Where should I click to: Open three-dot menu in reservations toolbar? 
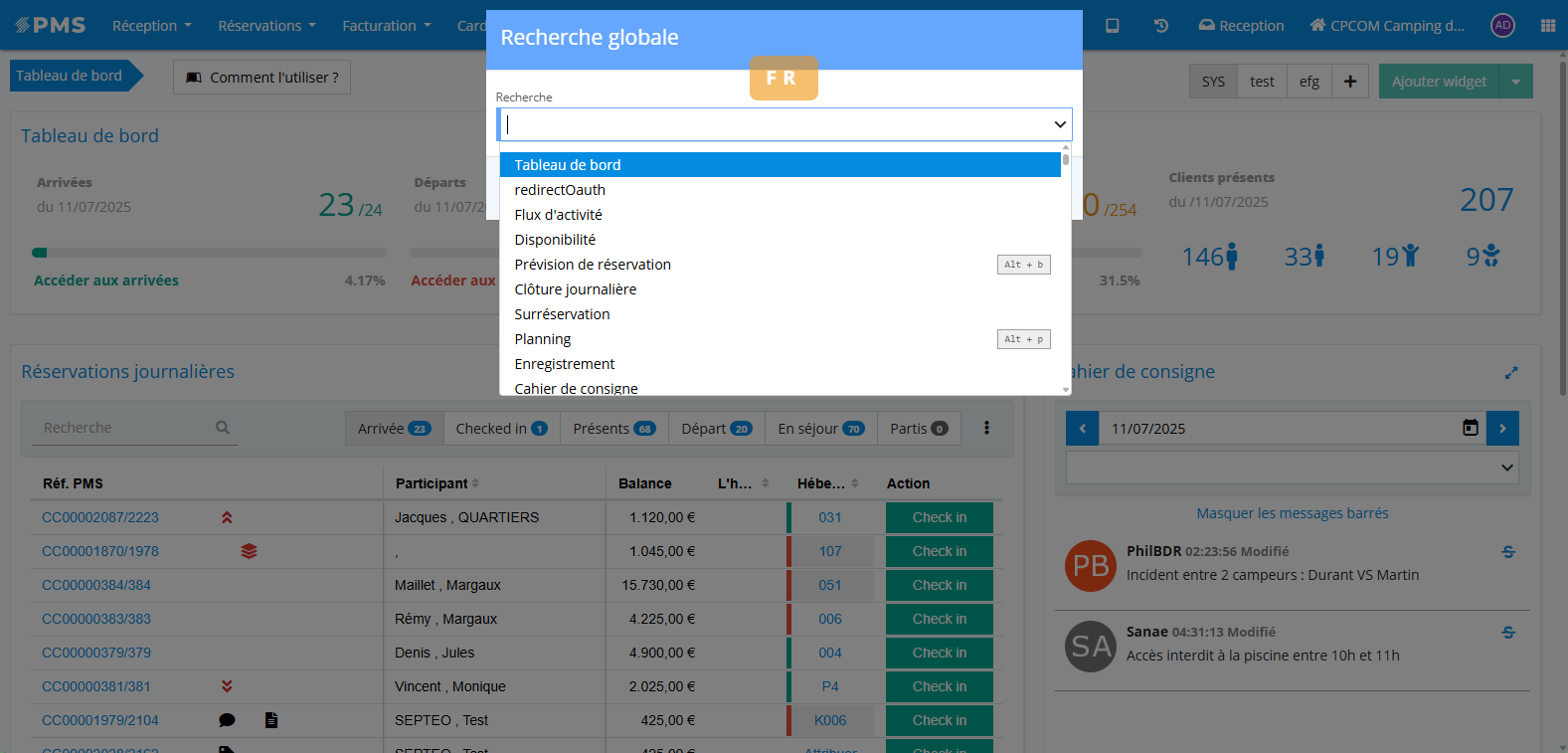(x=986, y=428)
